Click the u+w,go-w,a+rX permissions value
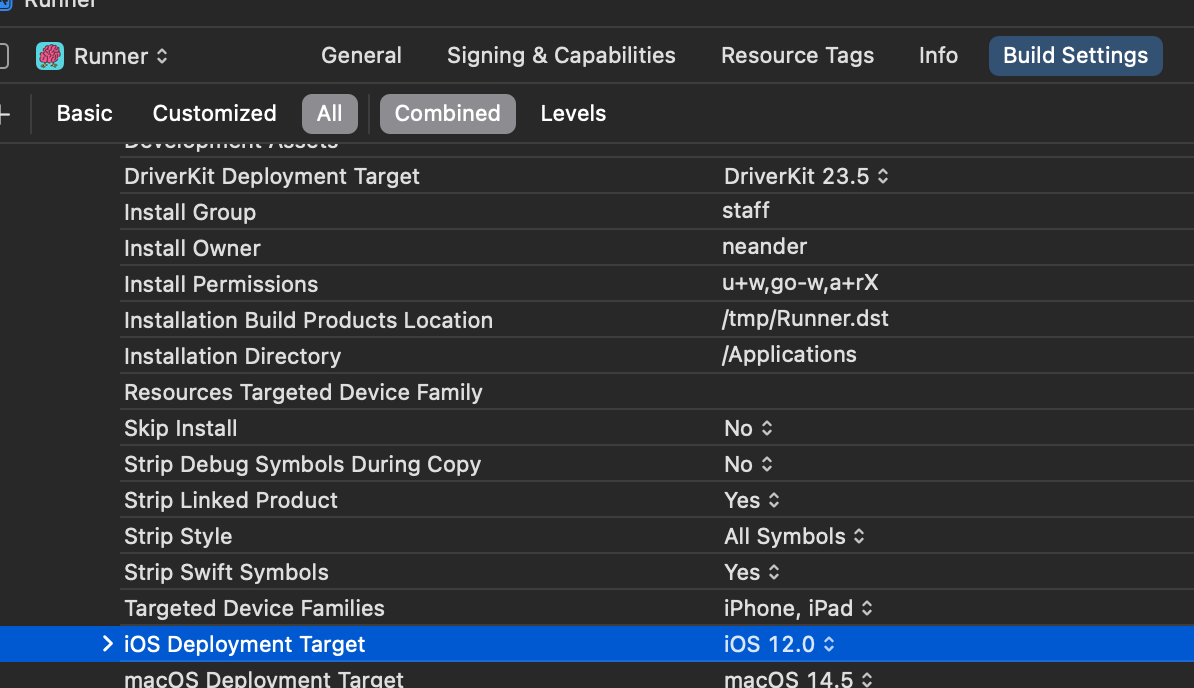This screenshot has height=688, width=1194. click(x=800, y=283)
